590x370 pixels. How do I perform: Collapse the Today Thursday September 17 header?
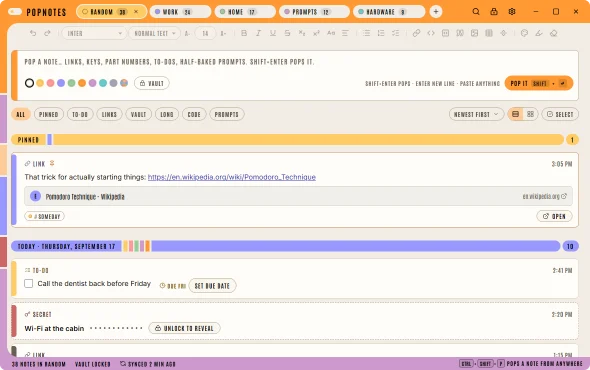point(286,246)
